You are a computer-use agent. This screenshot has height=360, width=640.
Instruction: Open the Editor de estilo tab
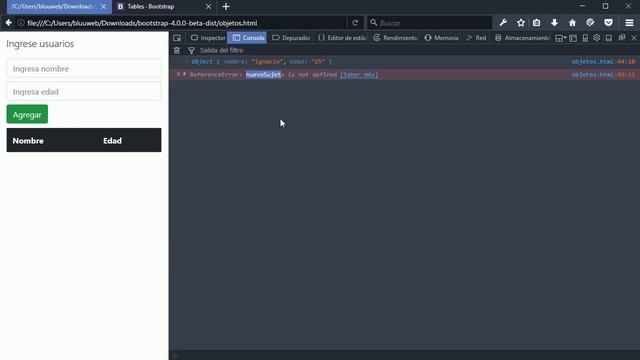pyautogui.click(x=342, y=38)
